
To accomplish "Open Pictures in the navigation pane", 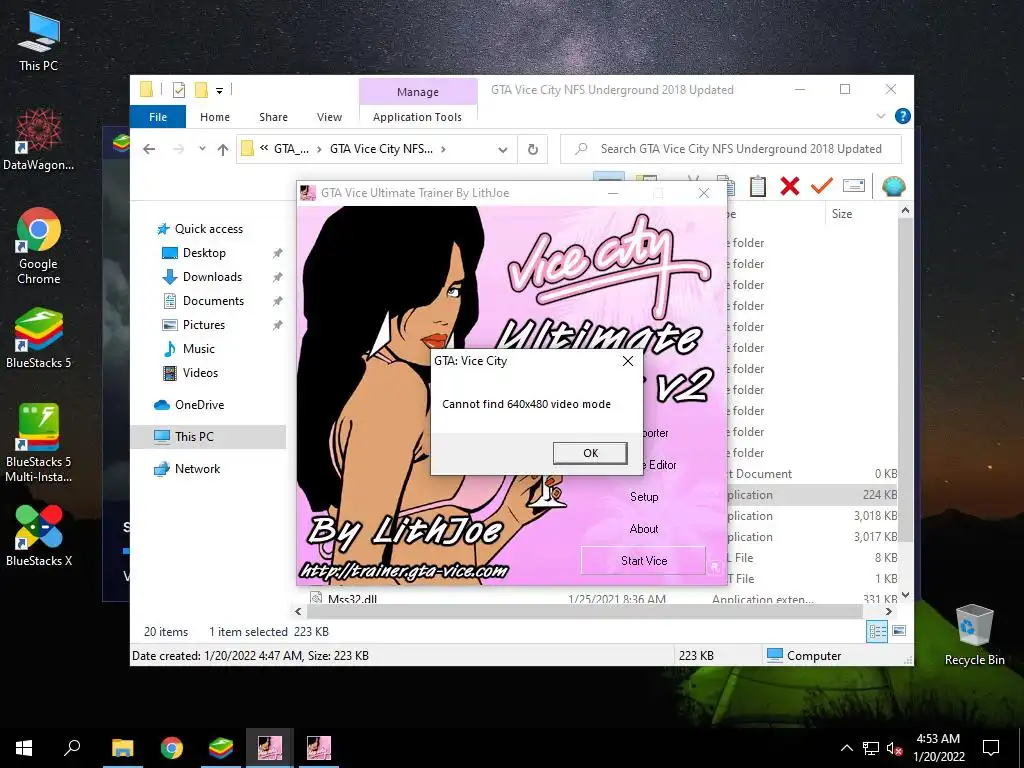I will 203,325.
